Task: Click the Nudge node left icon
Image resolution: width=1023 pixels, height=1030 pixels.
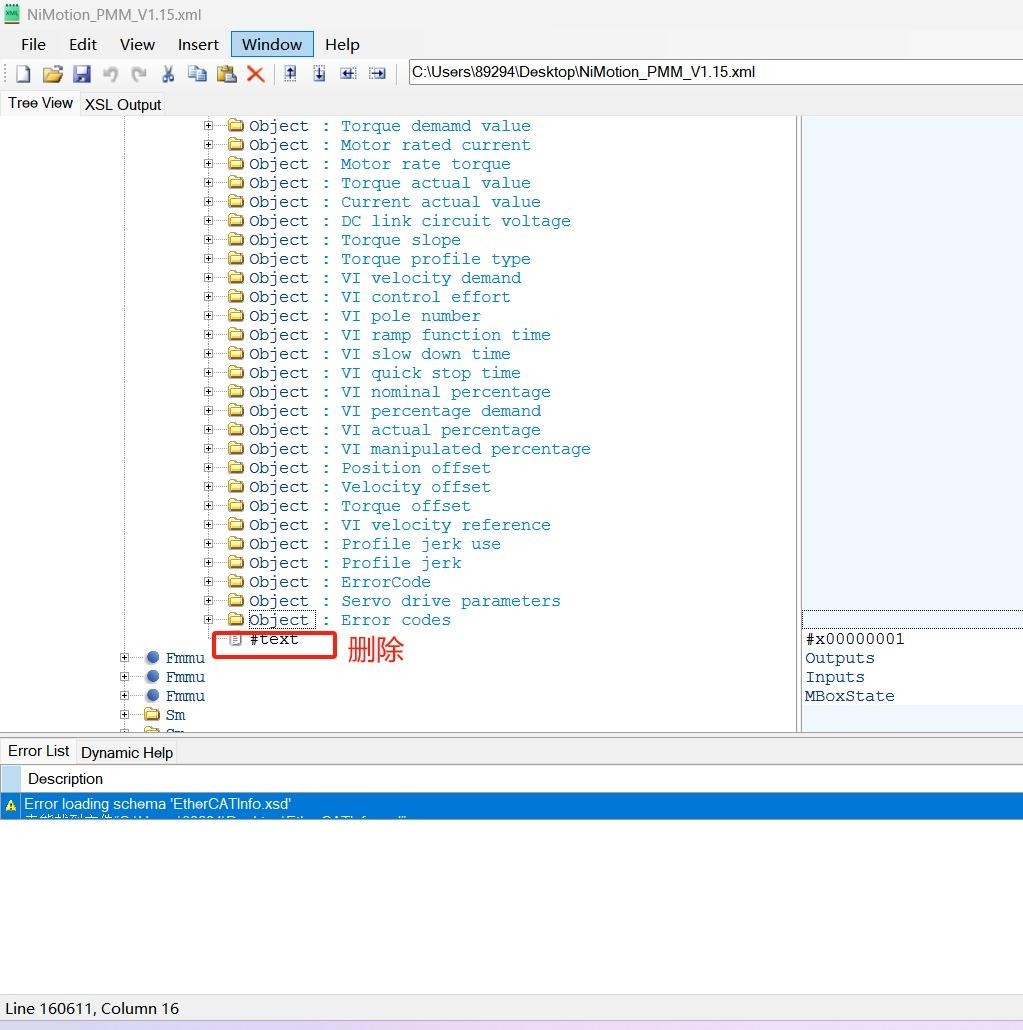Action: [x=348, y=74]
